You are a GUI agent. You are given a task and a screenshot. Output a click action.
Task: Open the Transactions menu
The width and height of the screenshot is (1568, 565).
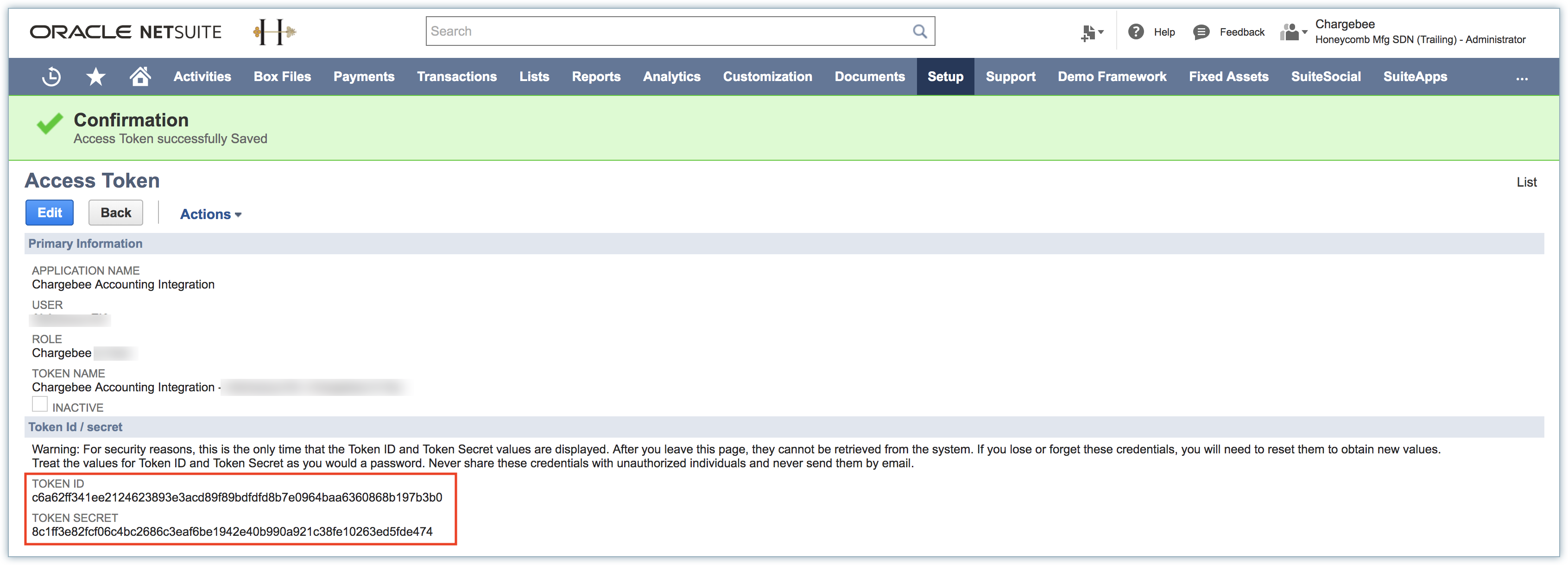[456, 76]
